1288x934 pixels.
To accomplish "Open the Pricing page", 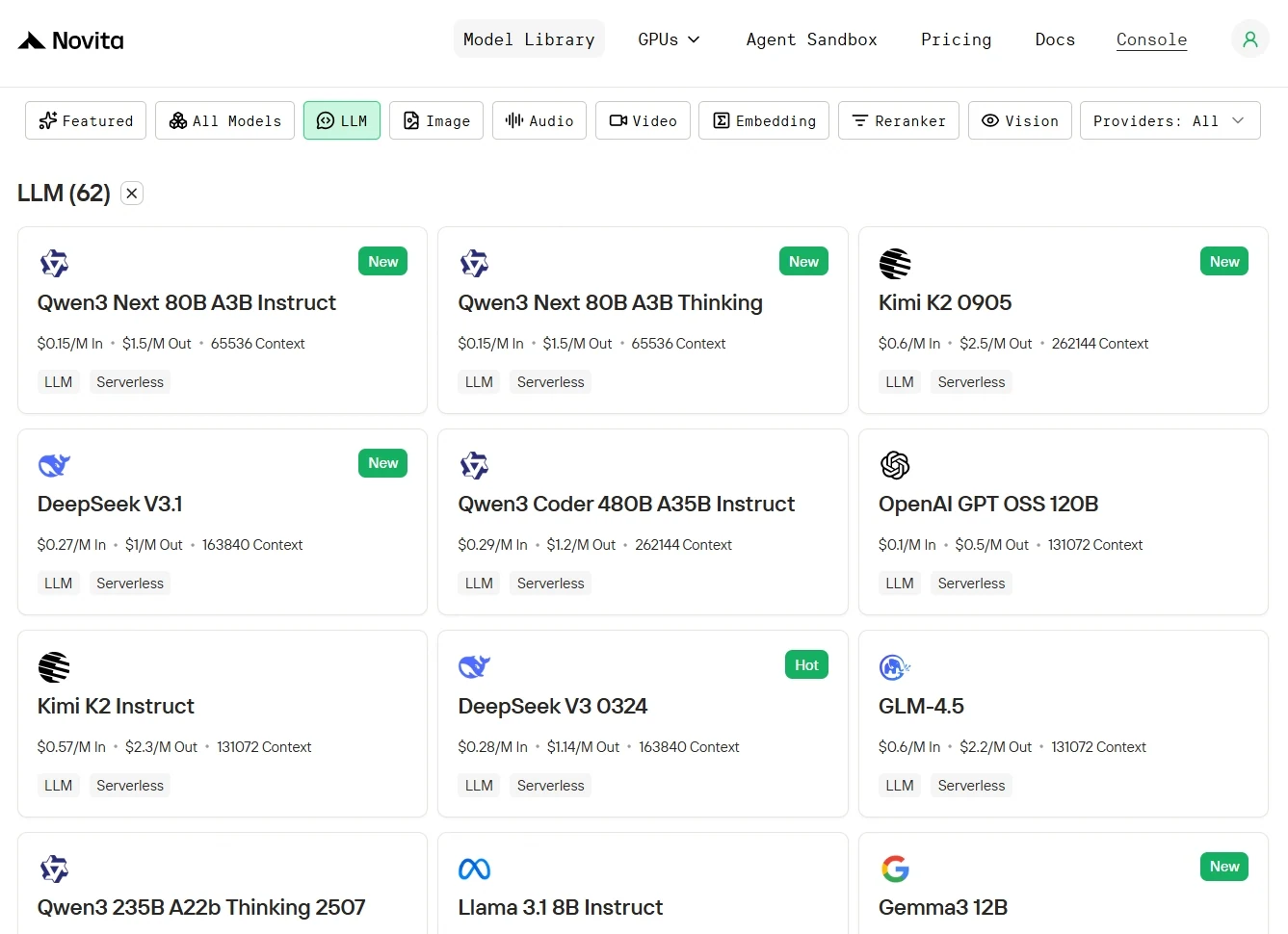I will point(957,39).
